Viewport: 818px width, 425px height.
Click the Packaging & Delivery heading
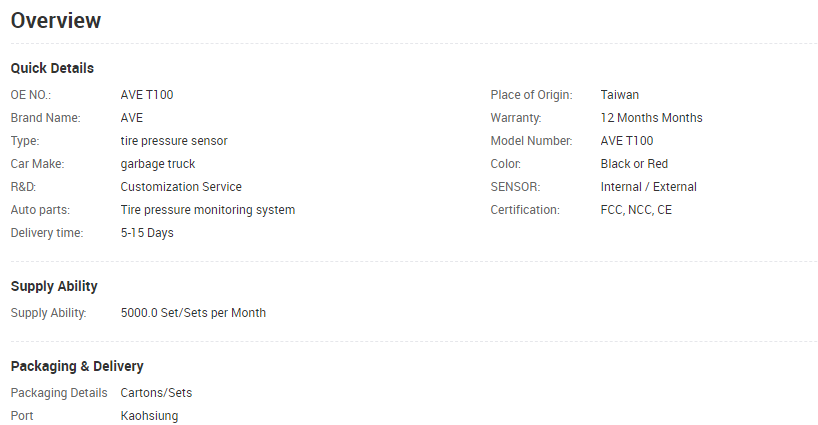click(x=77, y=366)
